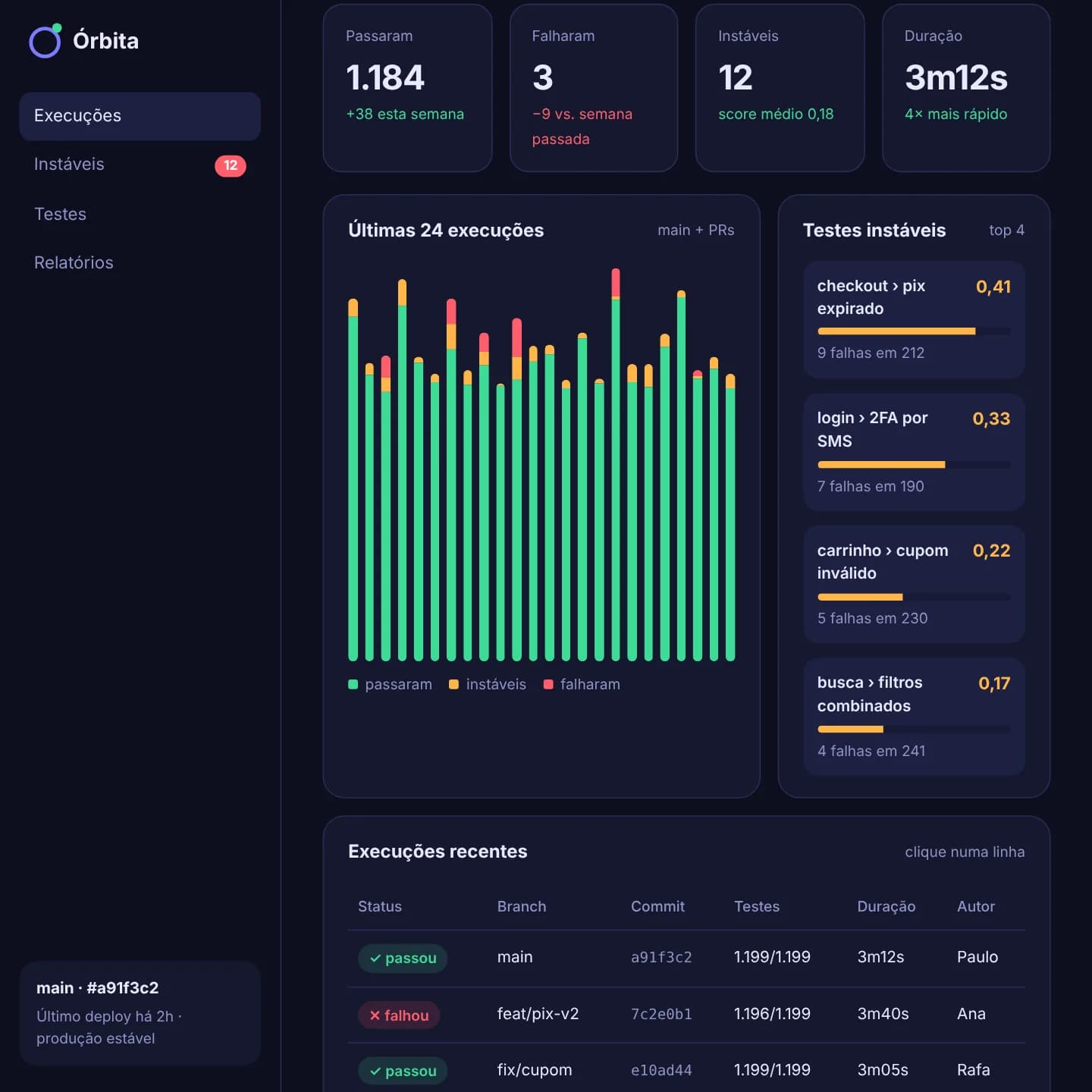Click the 'top 4' label in Testes instáveis
Image resolution: width=1092 pixels, height=1092 pixels.
point(1007,231)
